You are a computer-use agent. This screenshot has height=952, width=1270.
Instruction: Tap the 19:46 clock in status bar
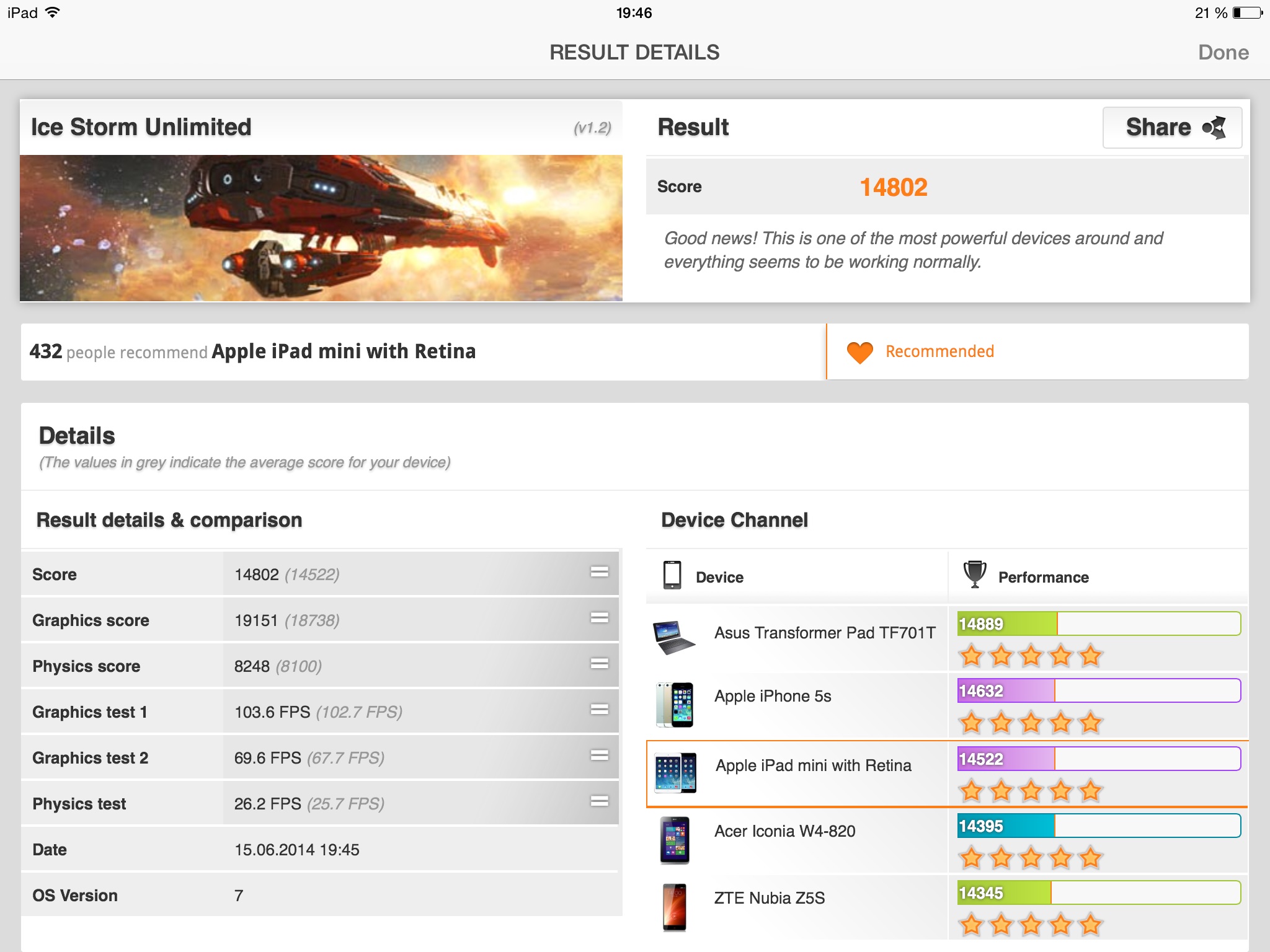pos(634,13)
